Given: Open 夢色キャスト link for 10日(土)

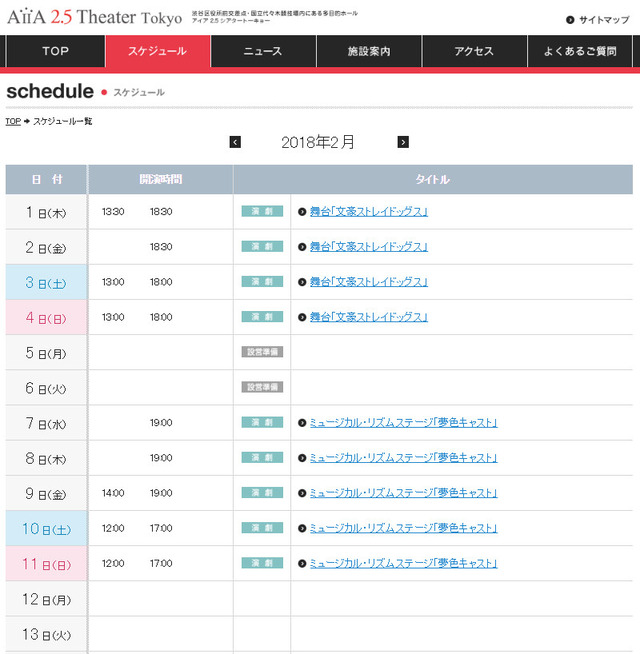Looking at the screenshot, I should pos(403,528).
